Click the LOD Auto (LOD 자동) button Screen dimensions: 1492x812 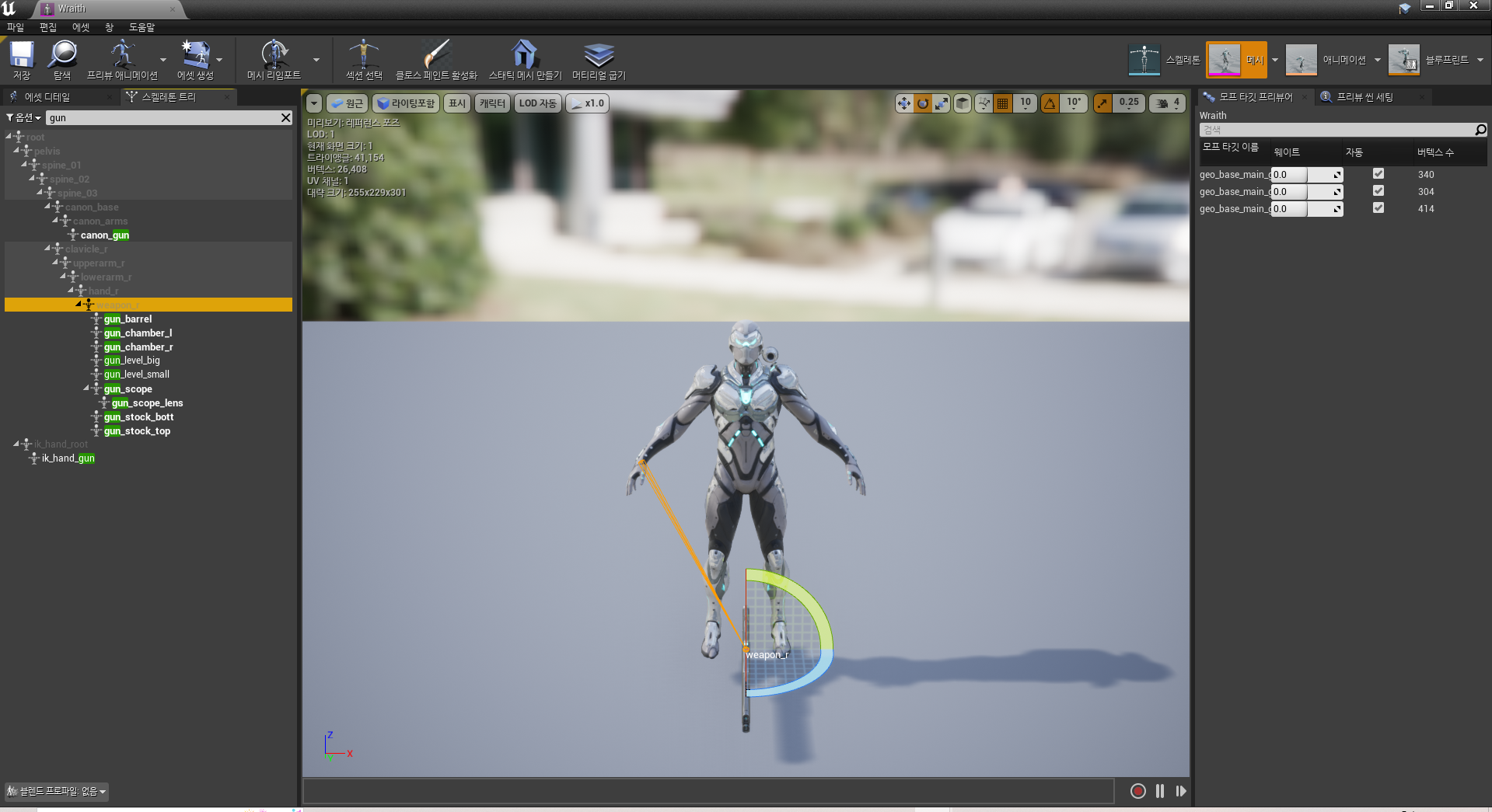pyautogui.click(x=538, y=103)
